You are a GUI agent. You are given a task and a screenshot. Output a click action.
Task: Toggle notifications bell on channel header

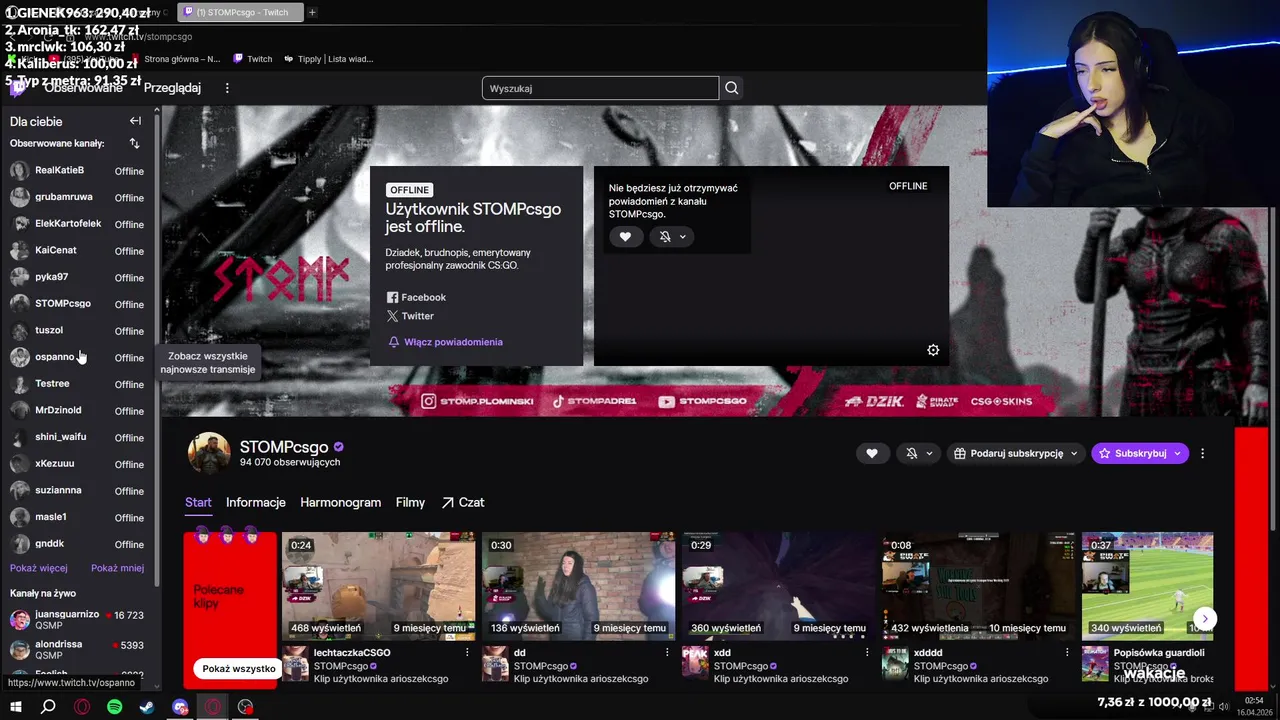point(911,453)
